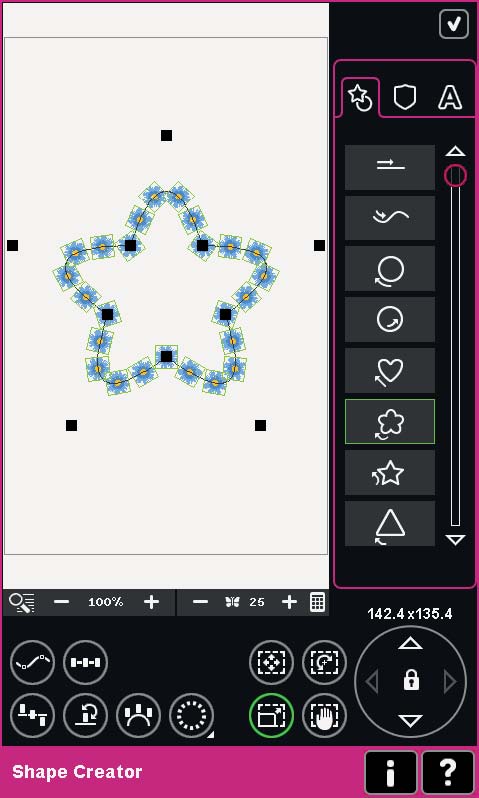Select the design angle rotate tool
Screen dimensions: 479x798
coord(86,715)
